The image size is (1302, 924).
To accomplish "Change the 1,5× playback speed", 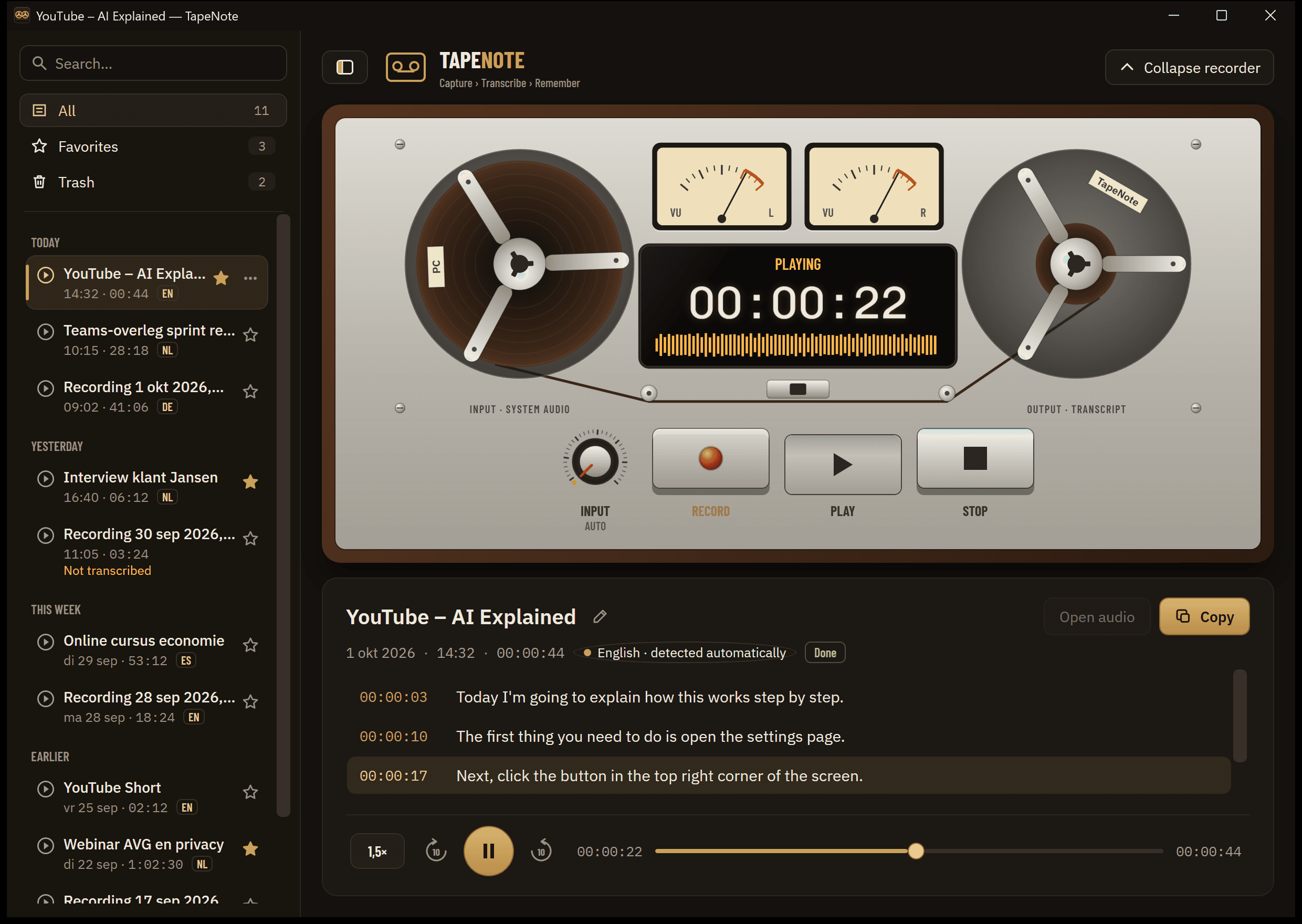I will (377, 851).
